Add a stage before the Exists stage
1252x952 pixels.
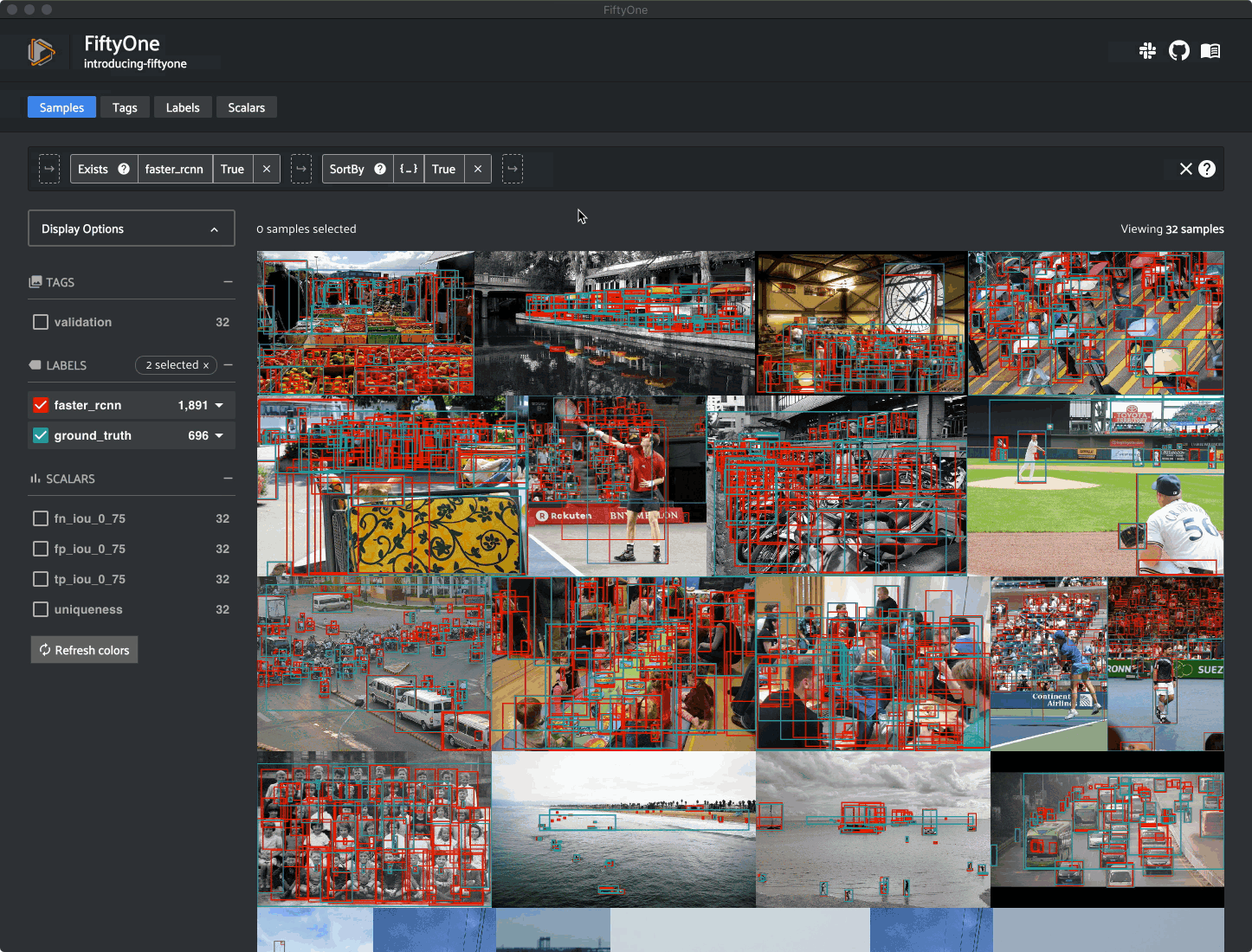(49, 169)
